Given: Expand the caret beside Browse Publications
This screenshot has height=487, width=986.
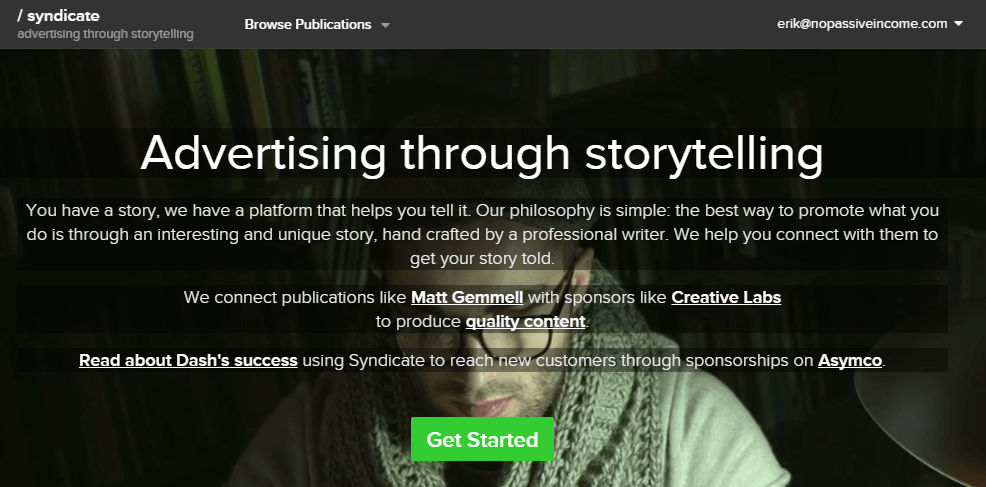Looking at the screenshot, I should click(x=386, y=25).
